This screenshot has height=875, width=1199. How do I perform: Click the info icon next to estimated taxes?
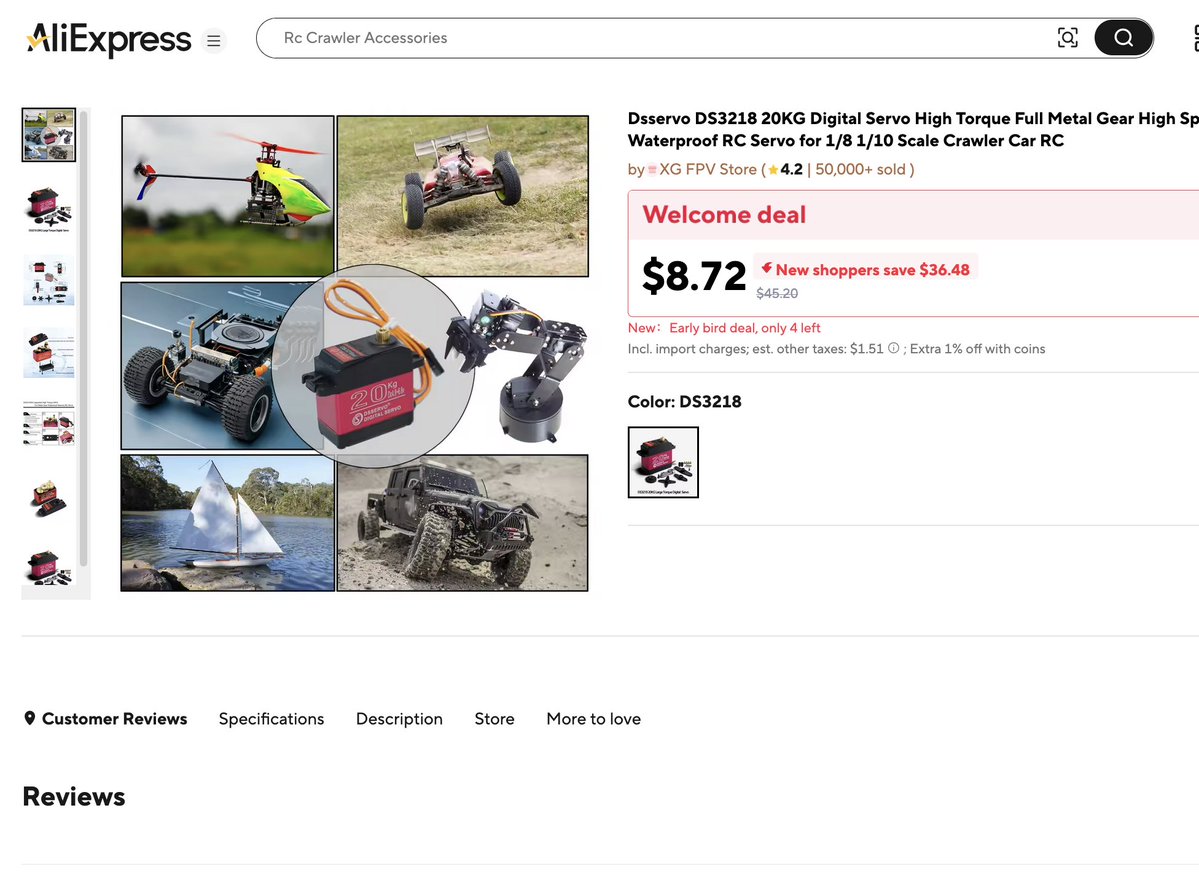(x=891, y=348)
